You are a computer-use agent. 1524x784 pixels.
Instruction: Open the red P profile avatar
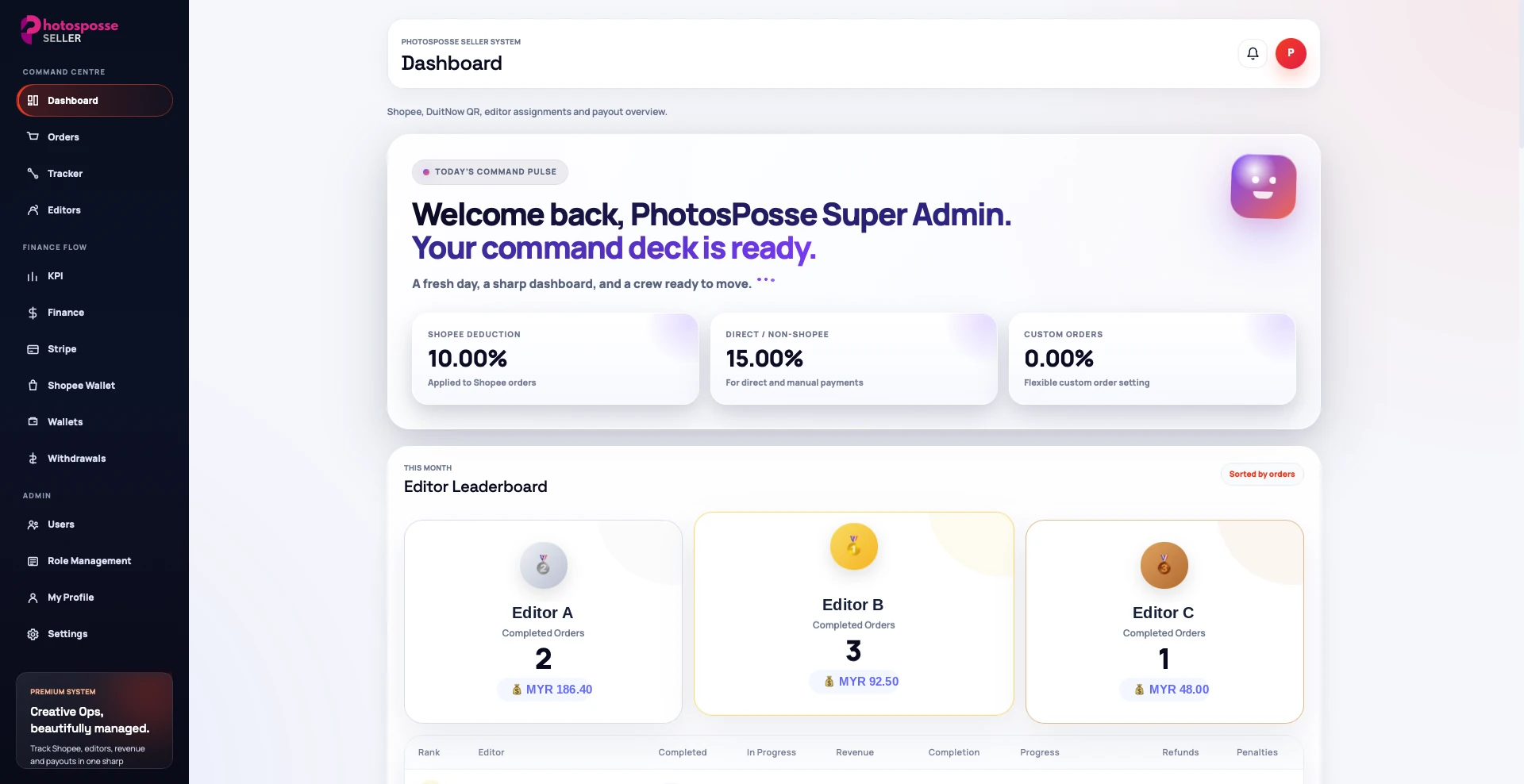1291,53
